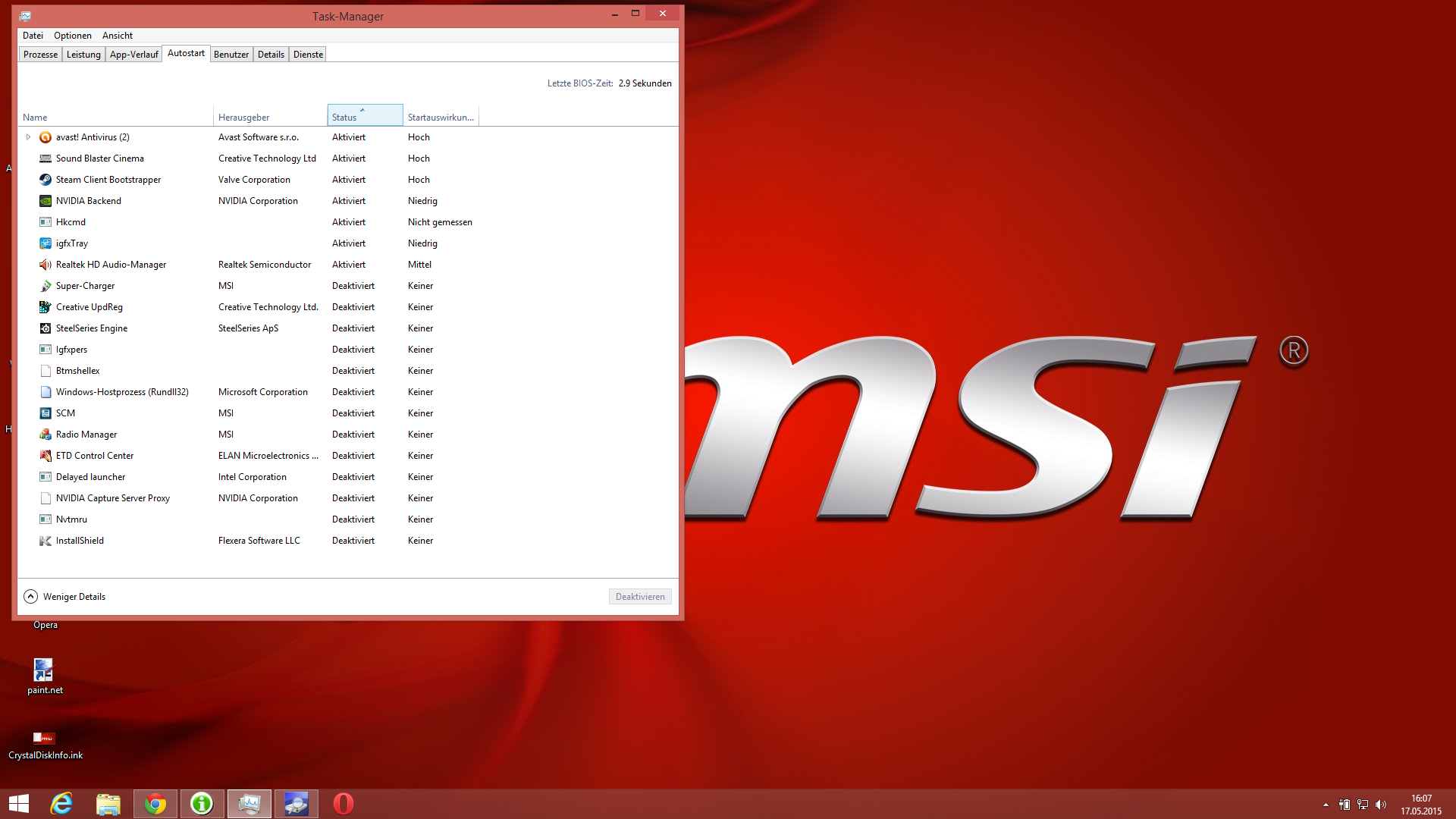The height and width of the screenshot is (819, 1456).
Task: Click the Super-Charger row icon
Action: click(45, 286)
